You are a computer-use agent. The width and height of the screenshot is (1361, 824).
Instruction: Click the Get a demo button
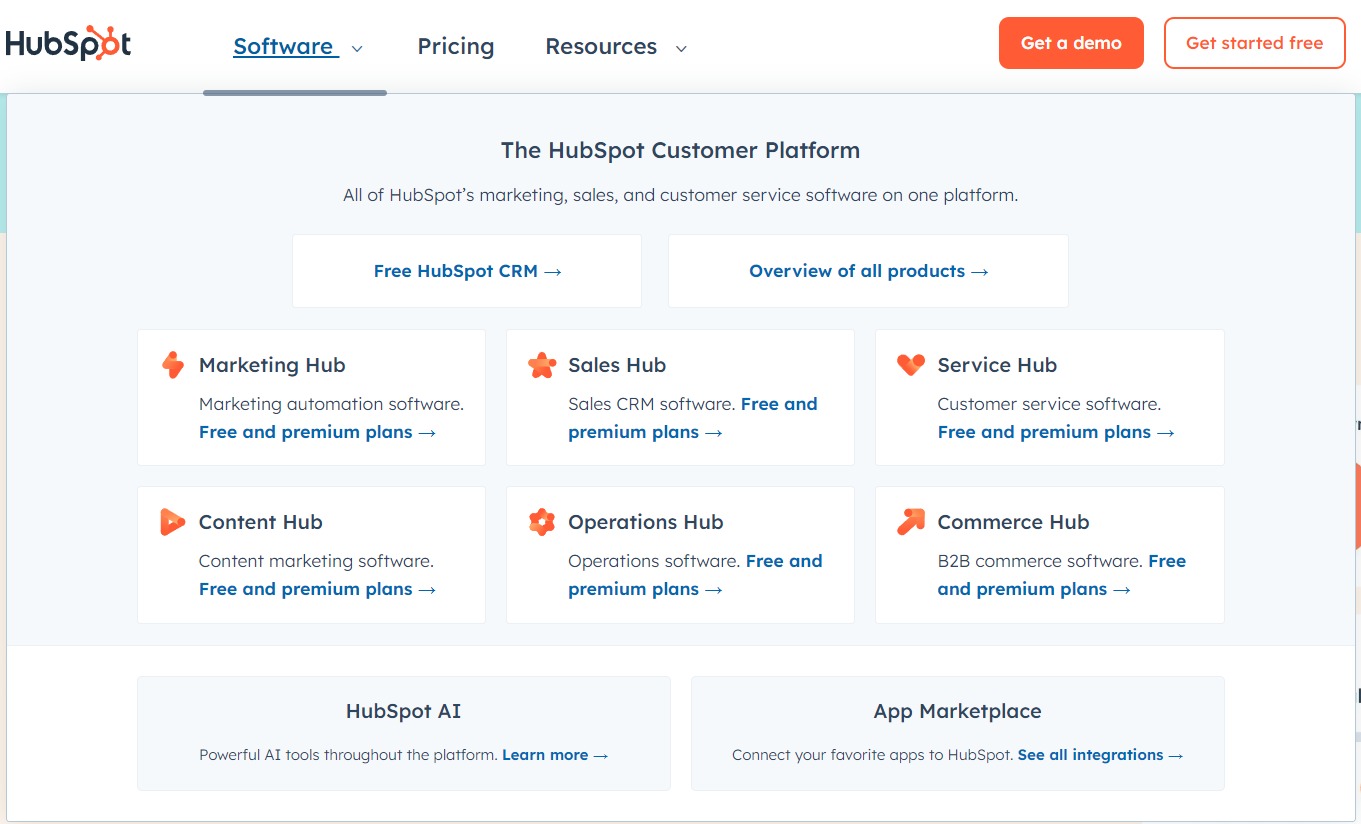pos(1071,43)
